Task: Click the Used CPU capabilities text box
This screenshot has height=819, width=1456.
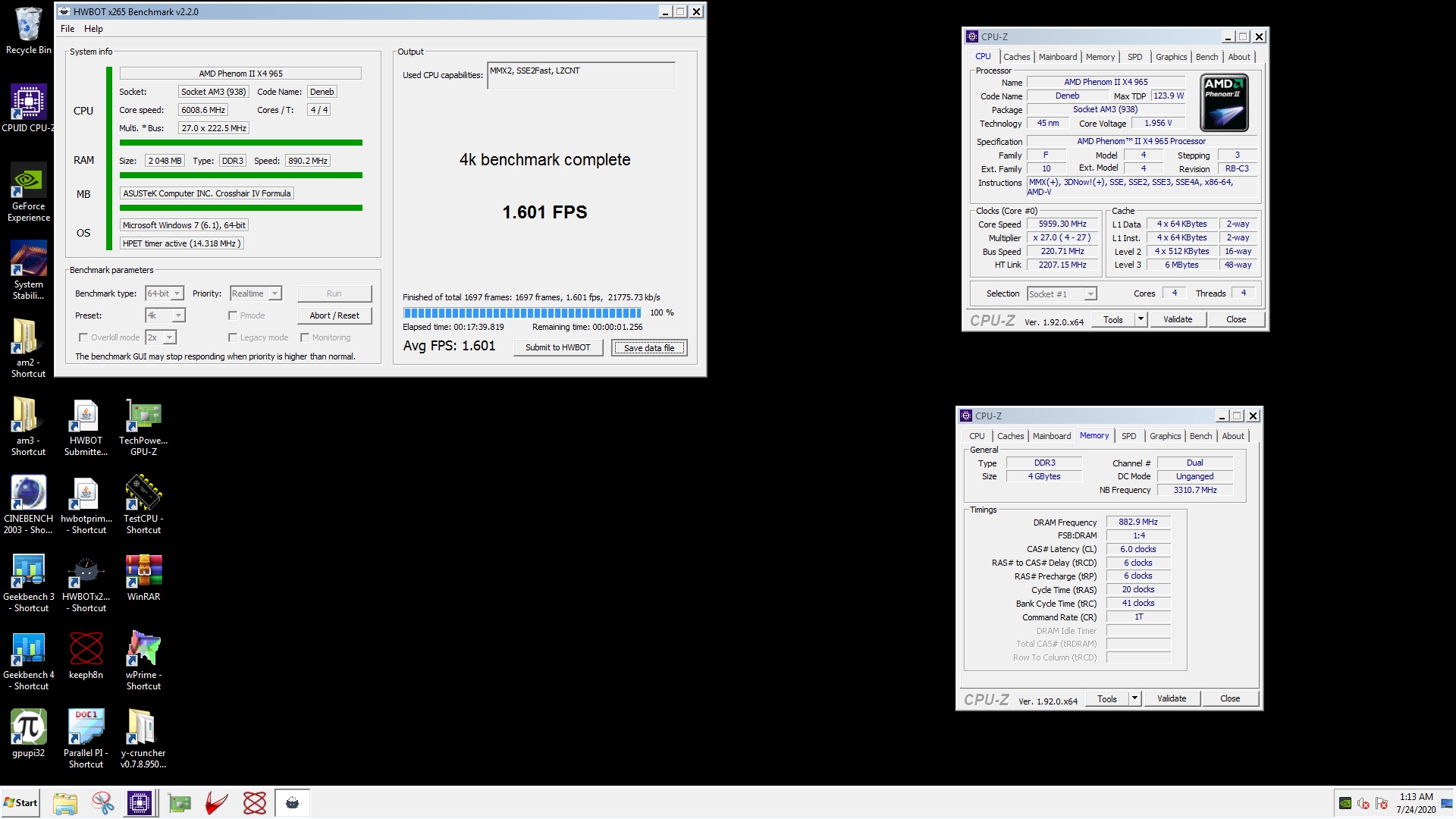Action: (x=581, y=75)
